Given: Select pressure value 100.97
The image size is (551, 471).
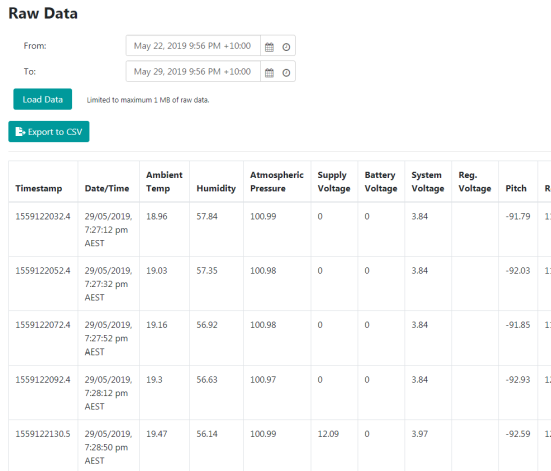Looking at the screenshot, I should [263, 380].
